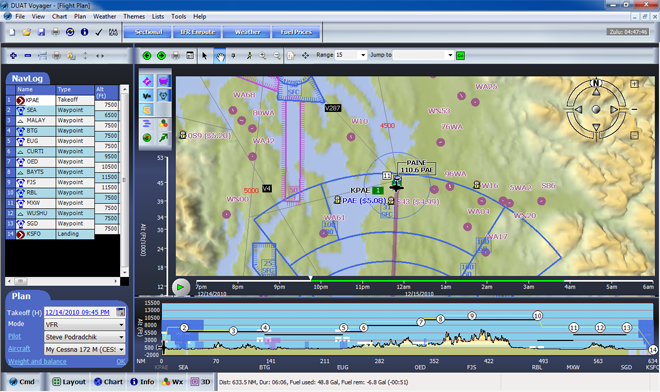Click the save floppy disk icon
660x392 pixels.
[x=41, y=32]
